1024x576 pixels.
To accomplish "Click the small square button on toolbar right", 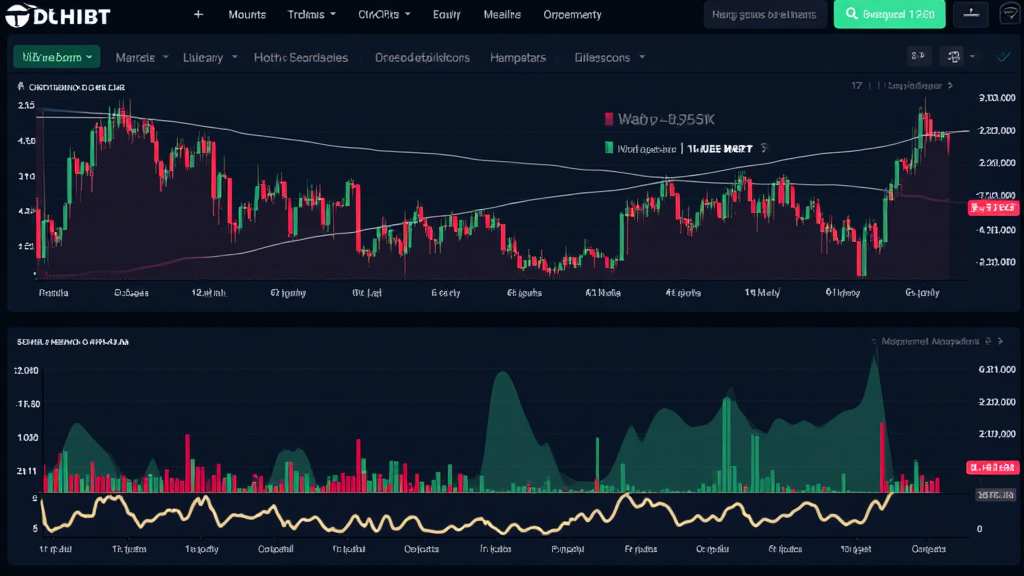I will click(x=918, y=57).
